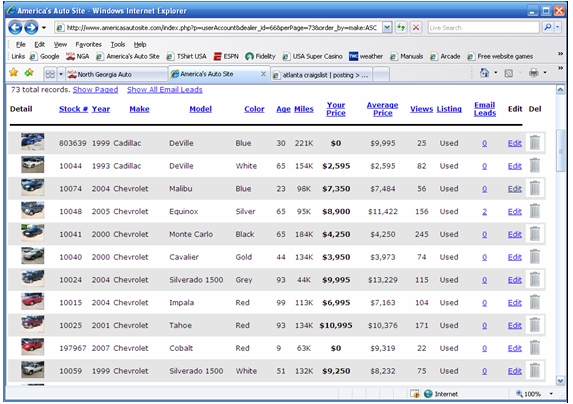The width and height of the screenshot is (573, 404).
Task: Switch to the atlanta craigslist tab
Action: pos(322,75)
